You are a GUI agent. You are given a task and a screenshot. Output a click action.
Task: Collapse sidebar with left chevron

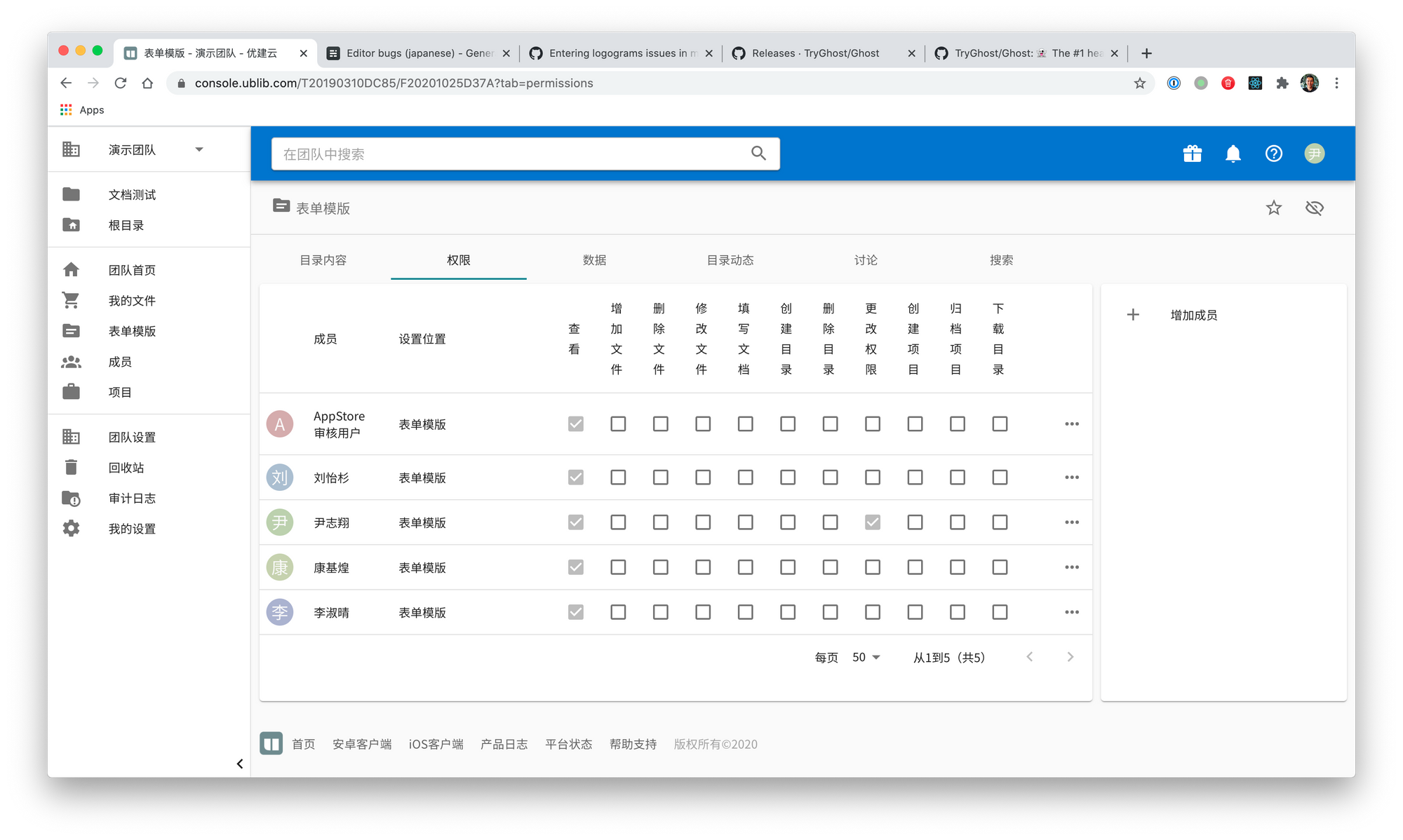point(240,764)
